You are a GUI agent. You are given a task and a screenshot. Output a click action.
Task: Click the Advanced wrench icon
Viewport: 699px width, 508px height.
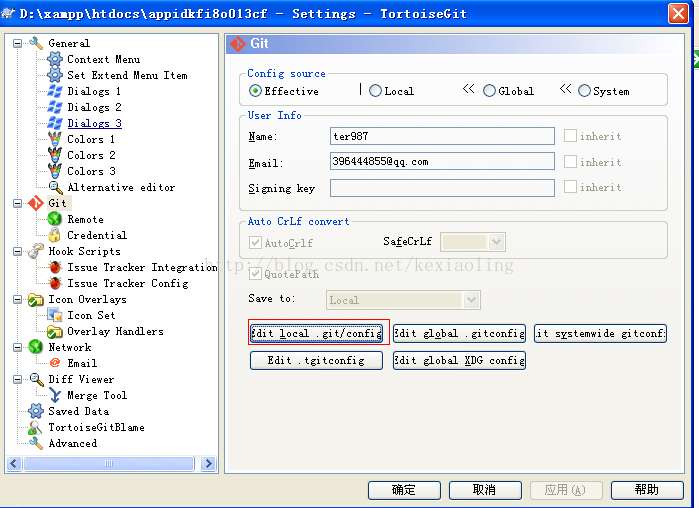(x=36, y=443)
